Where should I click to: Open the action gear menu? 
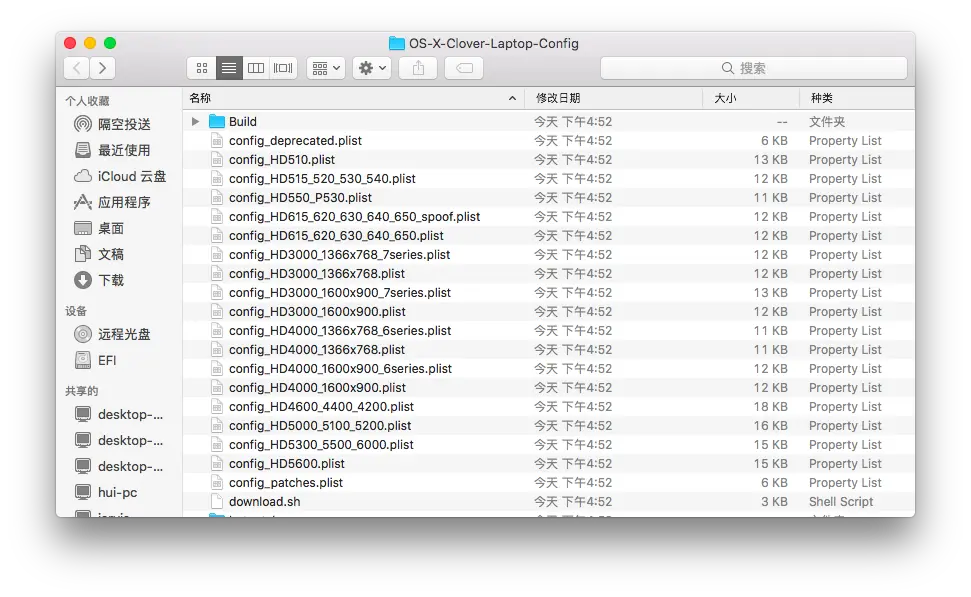click(x=369, y=67)
